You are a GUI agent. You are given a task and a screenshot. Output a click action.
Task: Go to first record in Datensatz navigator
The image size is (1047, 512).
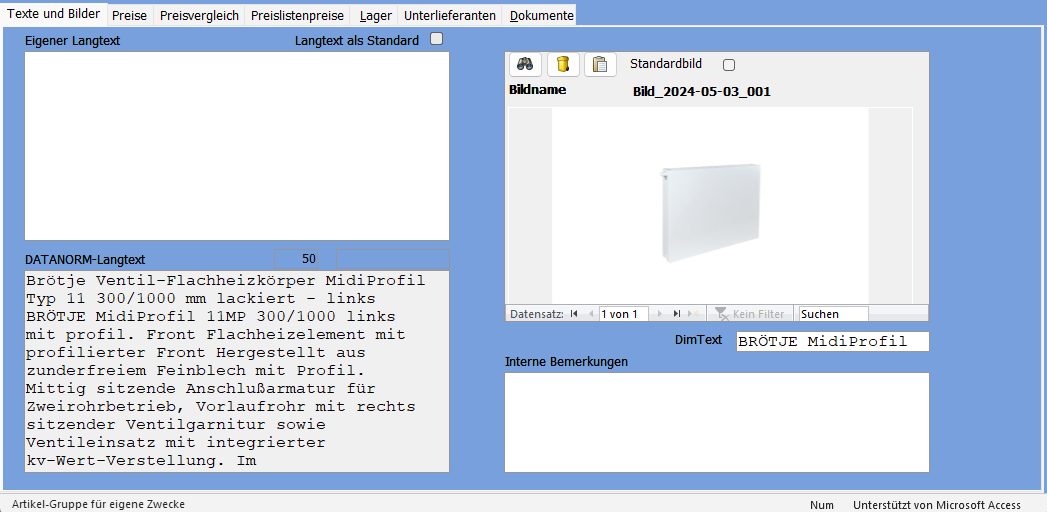coord(574,314)
